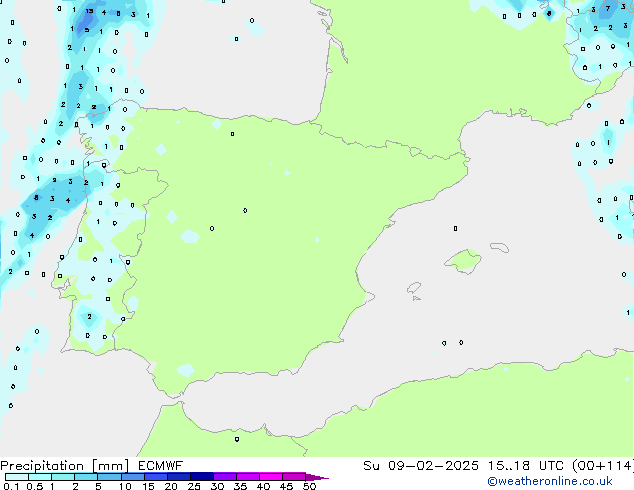
Task: Select the 2 to 5 mm legend color
Action: (86, 477)
